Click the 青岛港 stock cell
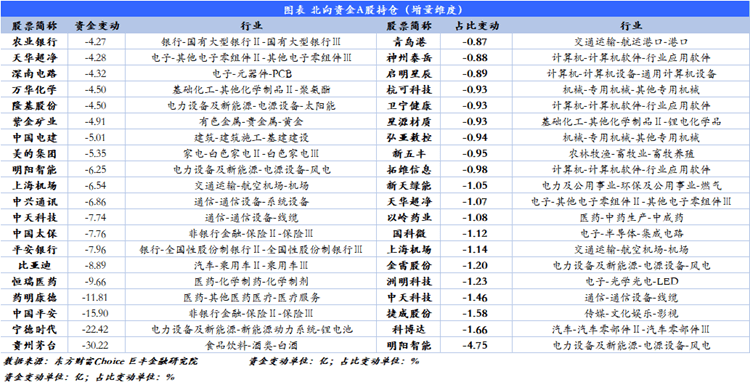 pyautogui.click(x=409, y=42)
